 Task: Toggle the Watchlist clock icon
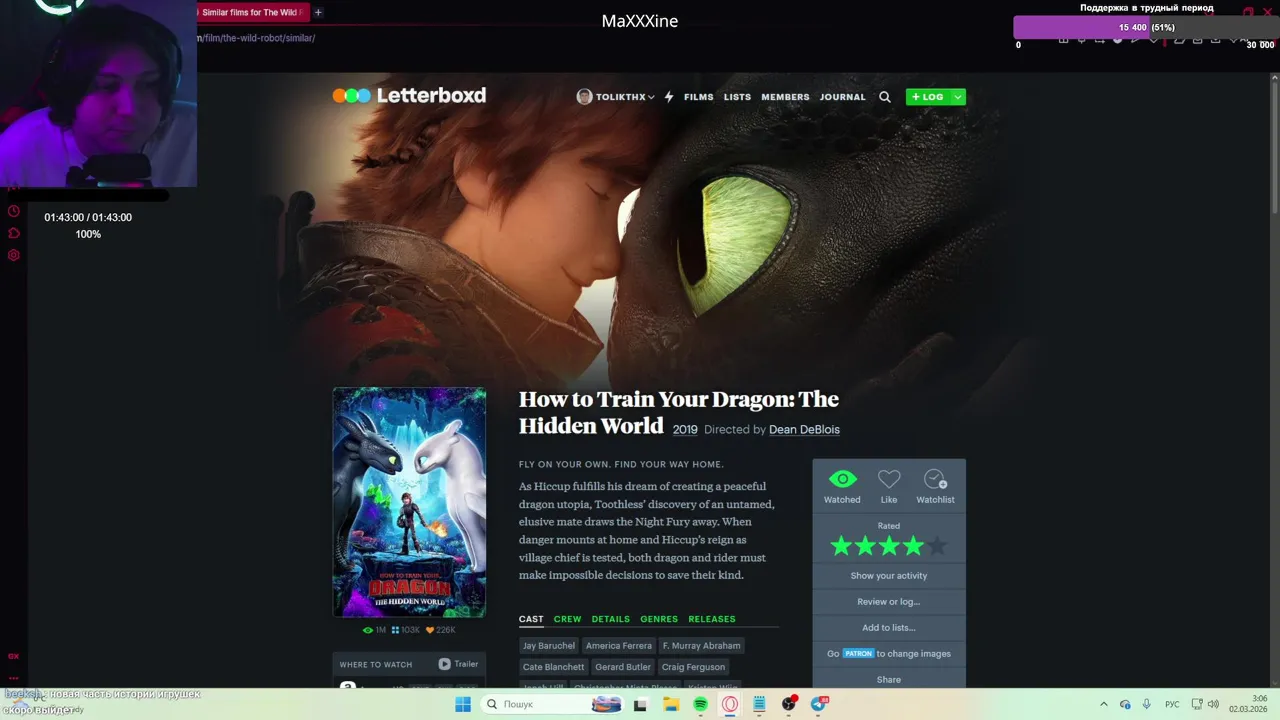(x=935, y=480)
